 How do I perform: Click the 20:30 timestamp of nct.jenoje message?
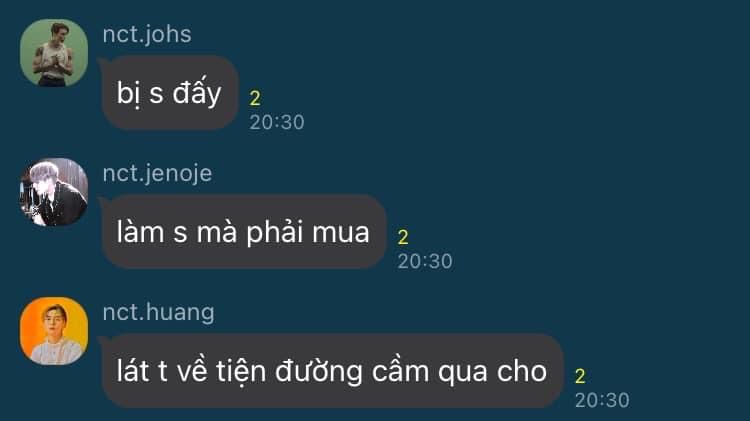pos(425,261)
